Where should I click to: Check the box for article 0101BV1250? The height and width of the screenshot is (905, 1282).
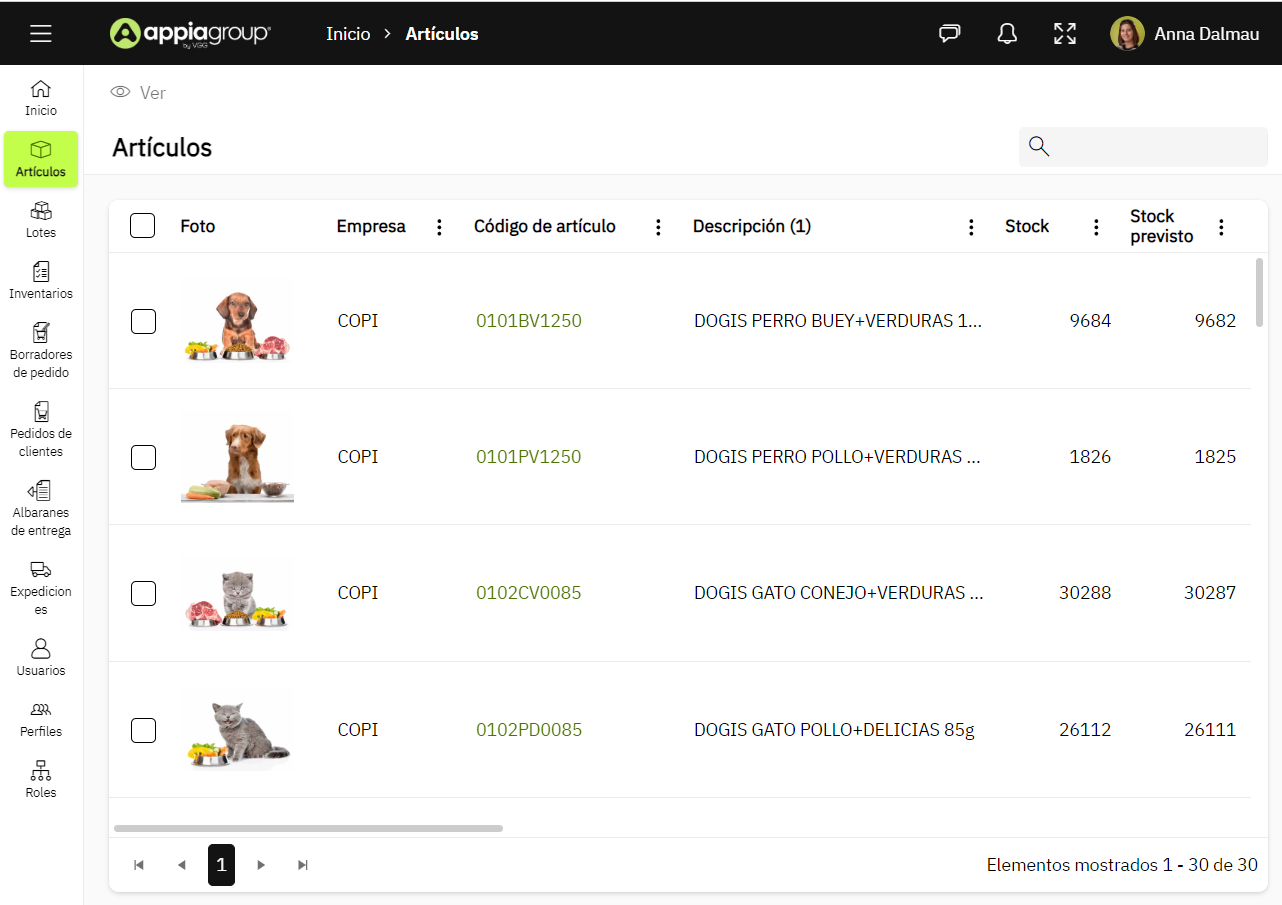pyautogui.click(x=144, y=321)
